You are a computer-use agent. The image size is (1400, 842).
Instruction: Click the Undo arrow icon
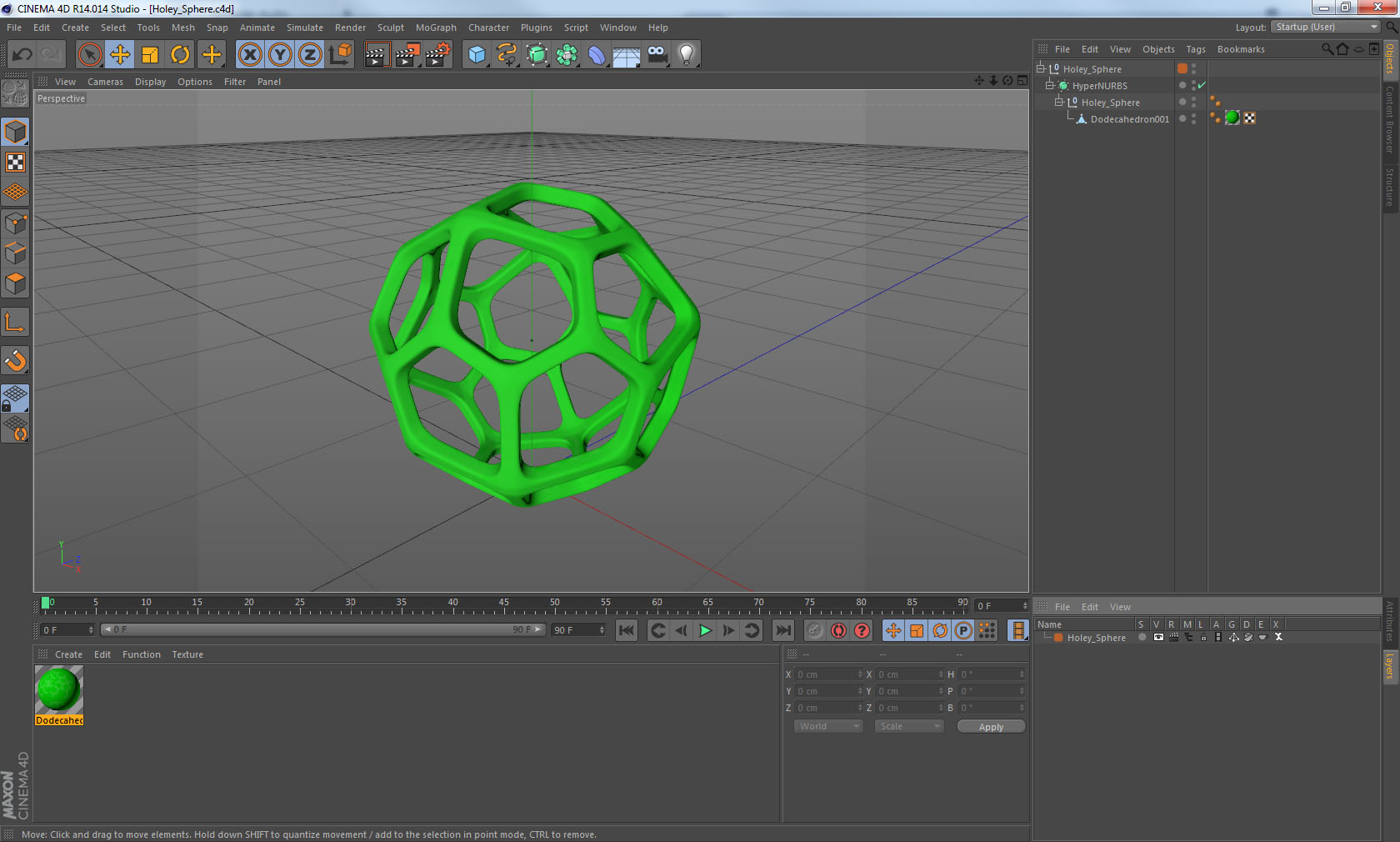pyautogui.click(x=22, y=55)
